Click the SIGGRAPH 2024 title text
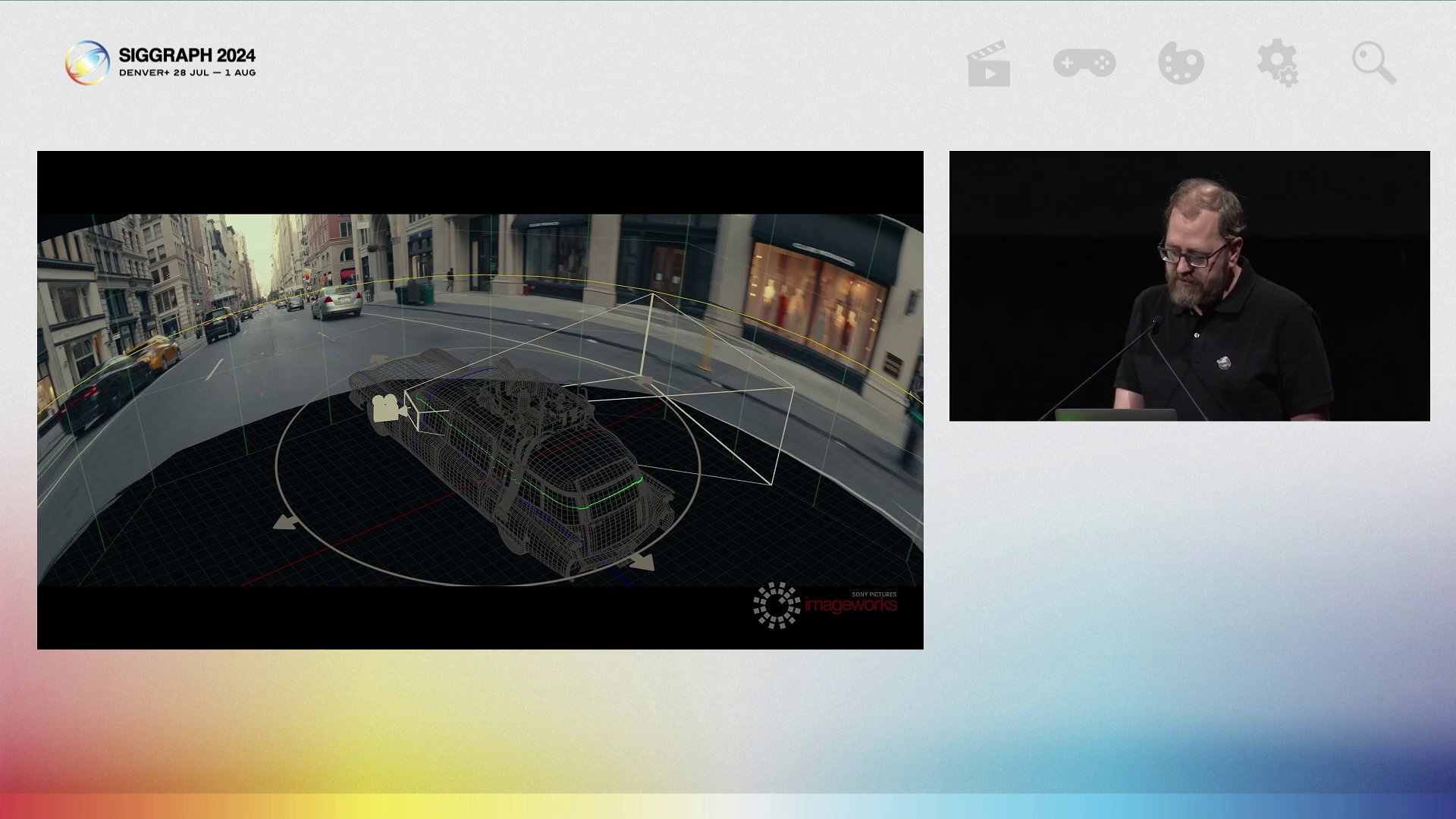 tap(186, 56)
